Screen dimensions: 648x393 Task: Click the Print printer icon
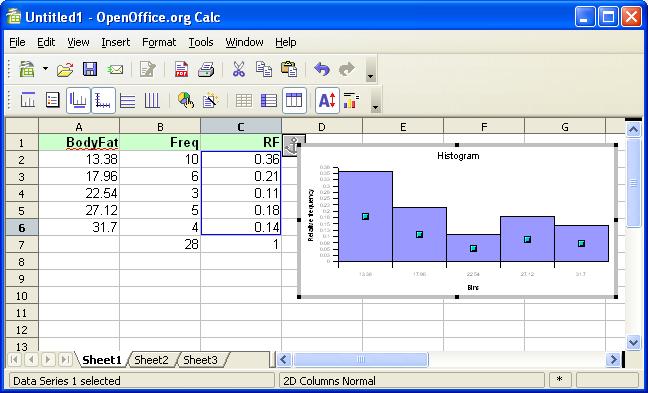(206, 69)
